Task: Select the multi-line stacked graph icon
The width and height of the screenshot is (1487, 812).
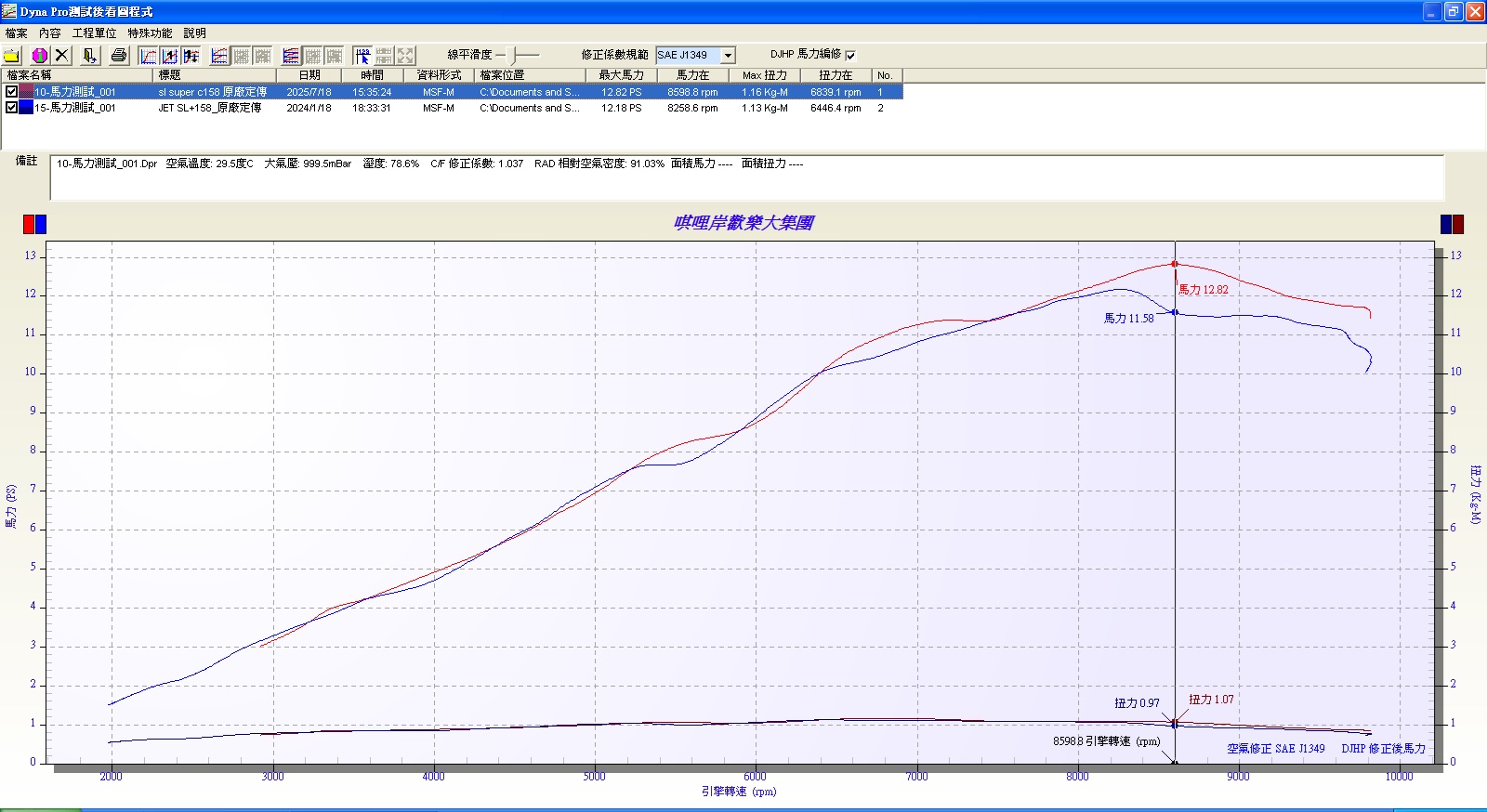Action: coord(291,56)
